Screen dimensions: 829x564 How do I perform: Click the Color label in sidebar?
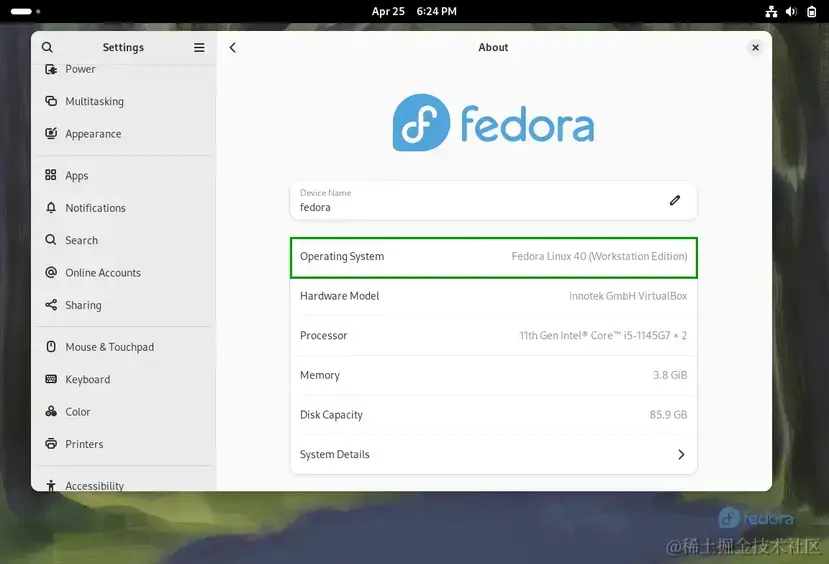coord(78,412)
